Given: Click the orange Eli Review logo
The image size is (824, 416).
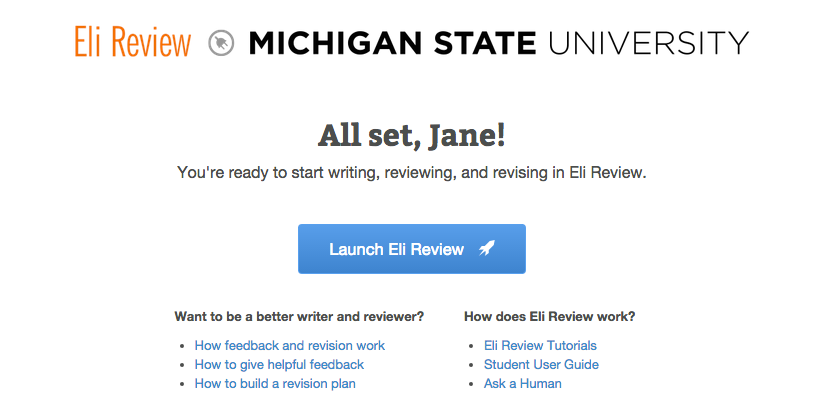Looking at the screenshot, I should pos(132,43).
